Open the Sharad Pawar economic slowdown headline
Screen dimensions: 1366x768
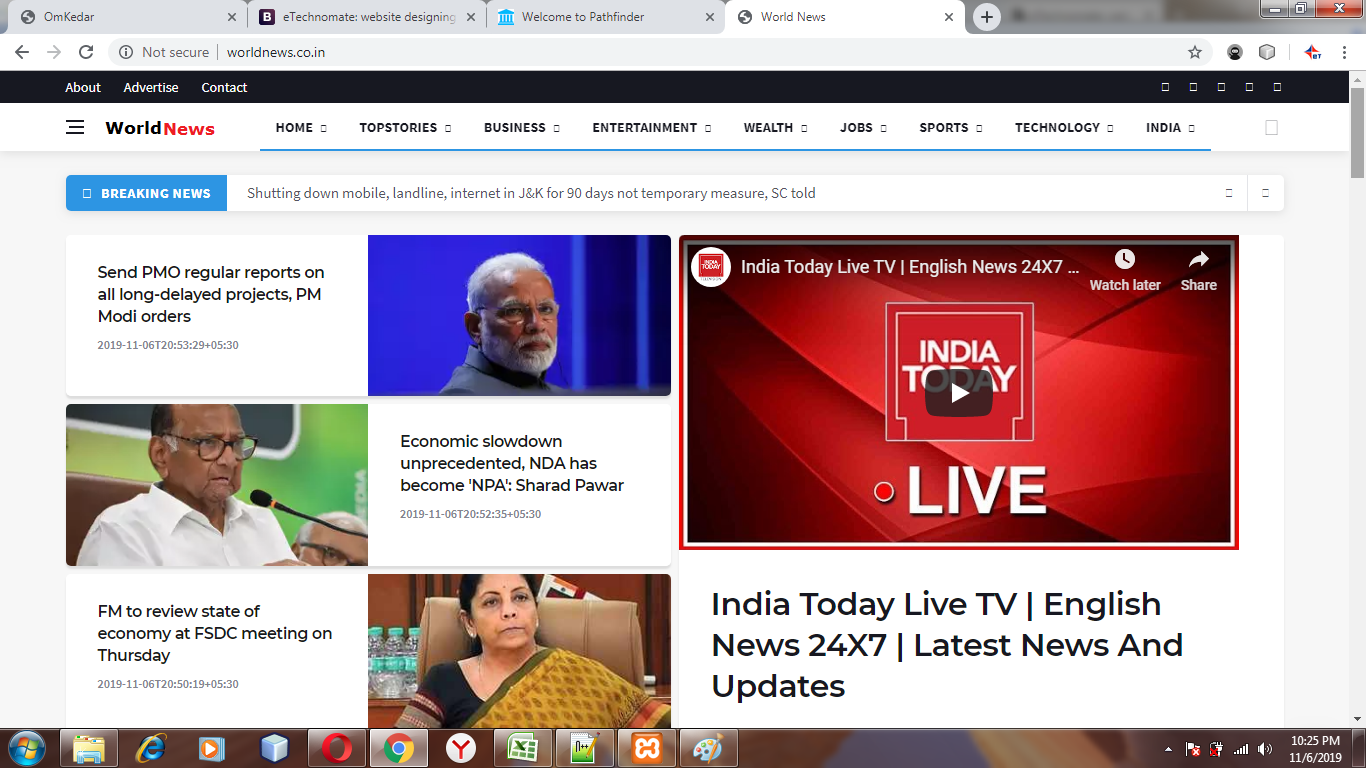512,463
